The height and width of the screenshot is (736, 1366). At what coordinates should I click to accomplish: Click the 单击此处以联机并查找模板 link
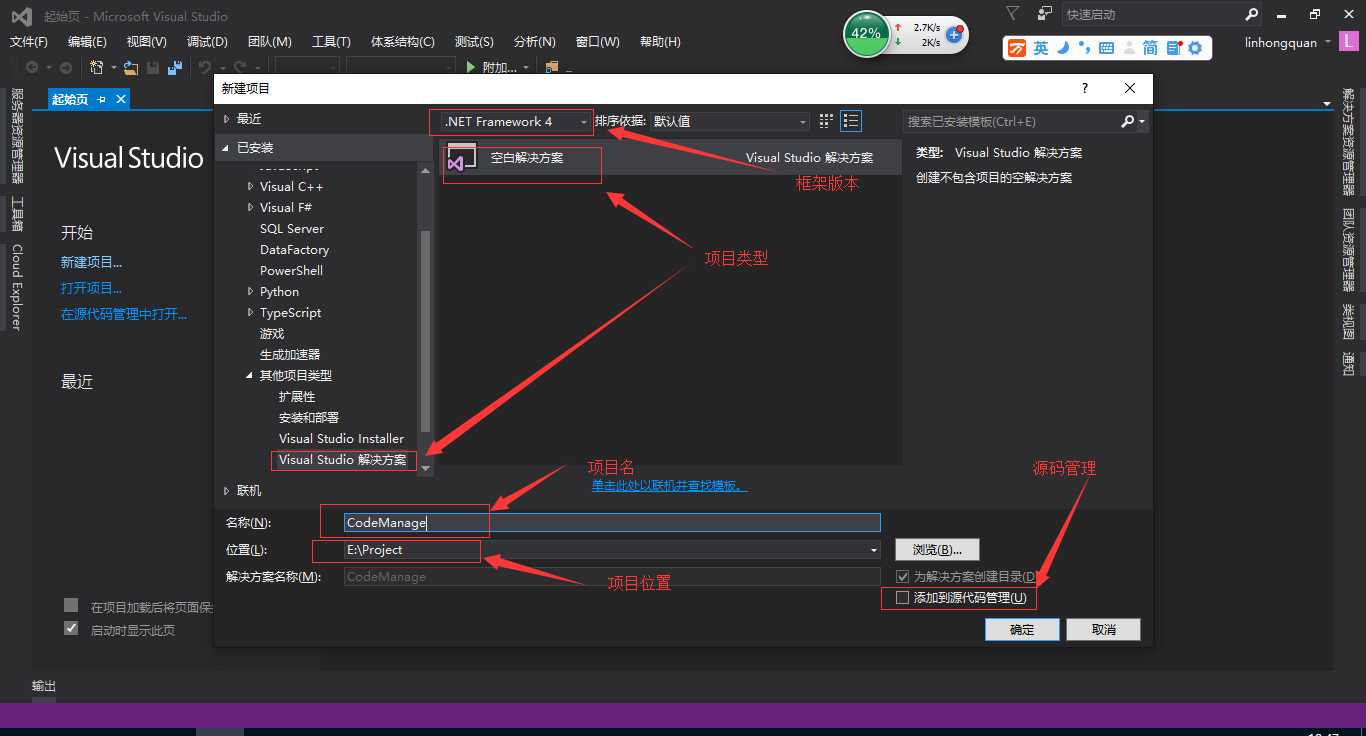pyautogui.click(x=669, y=486)
